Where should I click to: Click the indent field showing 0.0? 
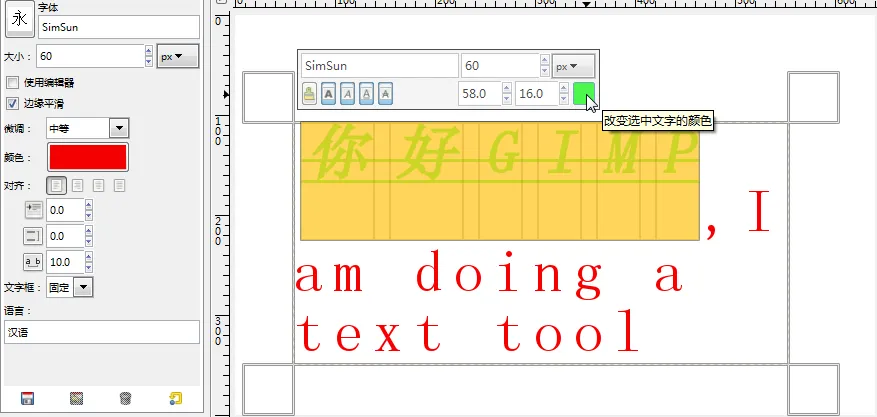65,210
